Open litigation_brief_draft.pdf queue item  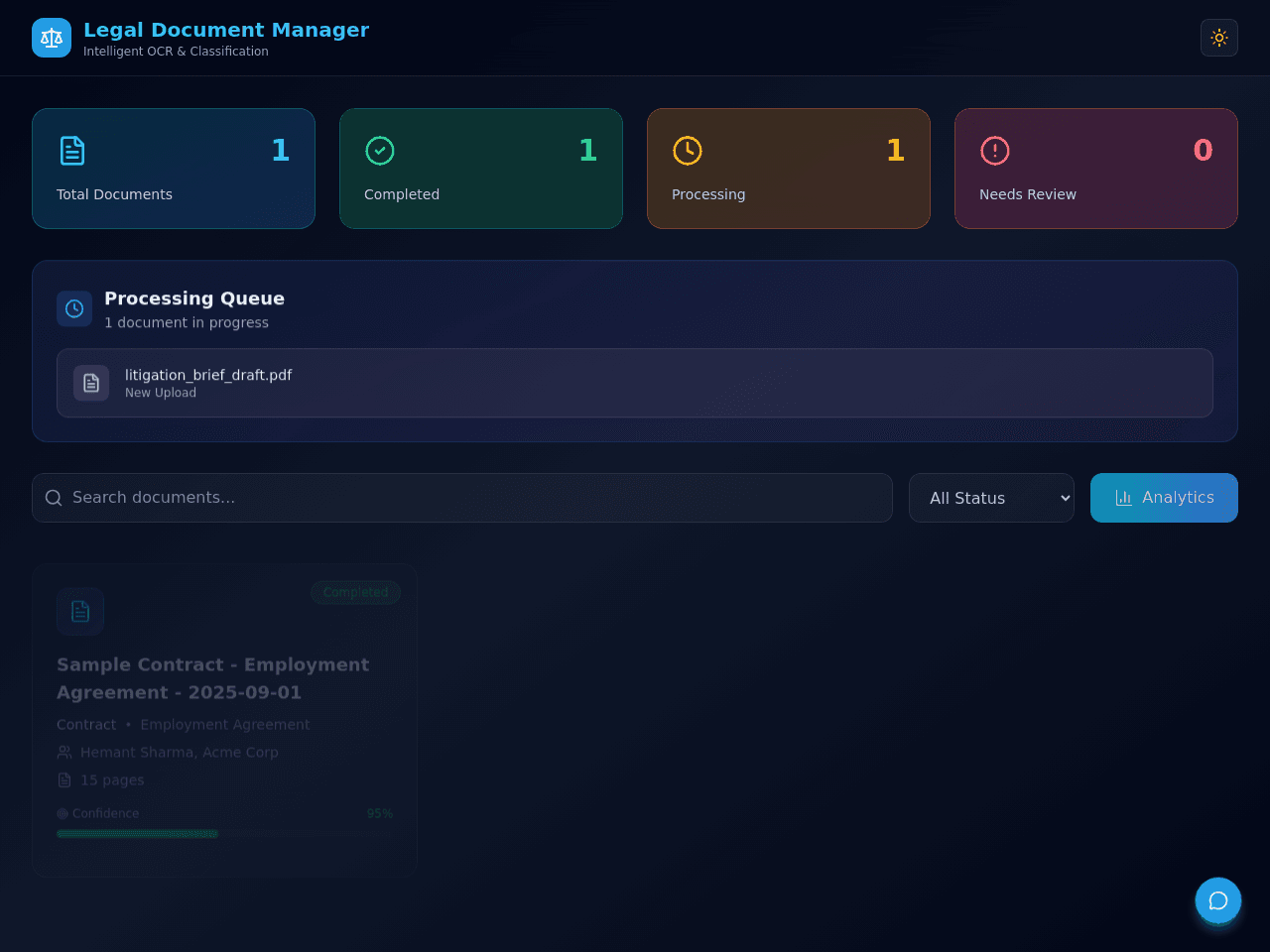635,383
